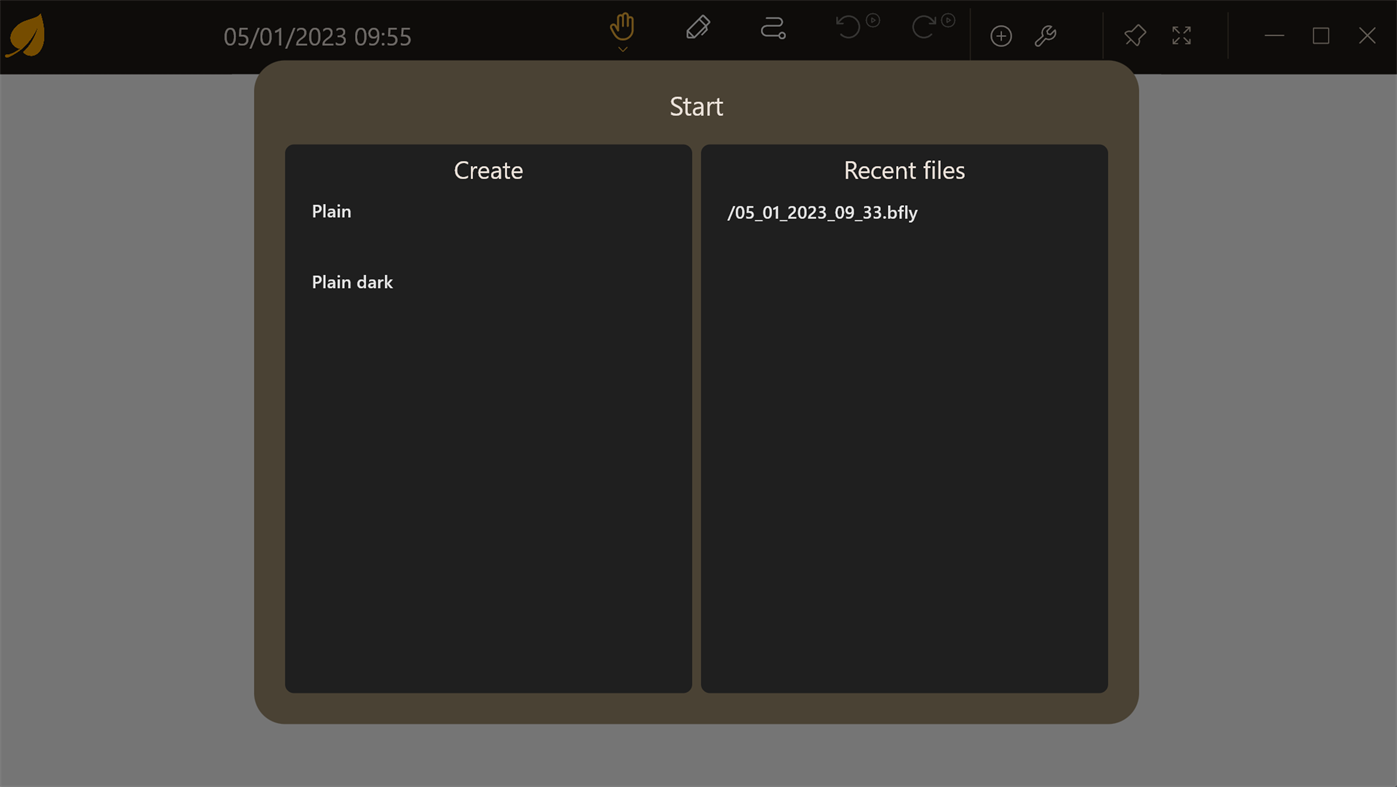Select the pan hand tool

[621, 27]
